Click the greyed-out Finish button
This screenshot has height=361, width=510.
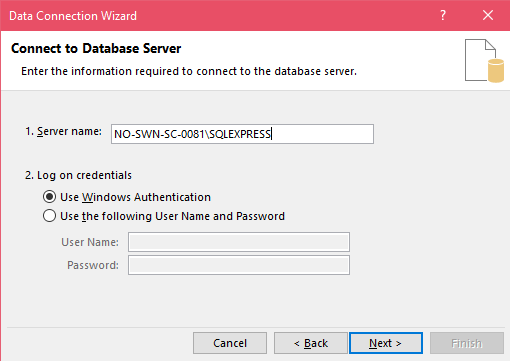tap(467, 343)
